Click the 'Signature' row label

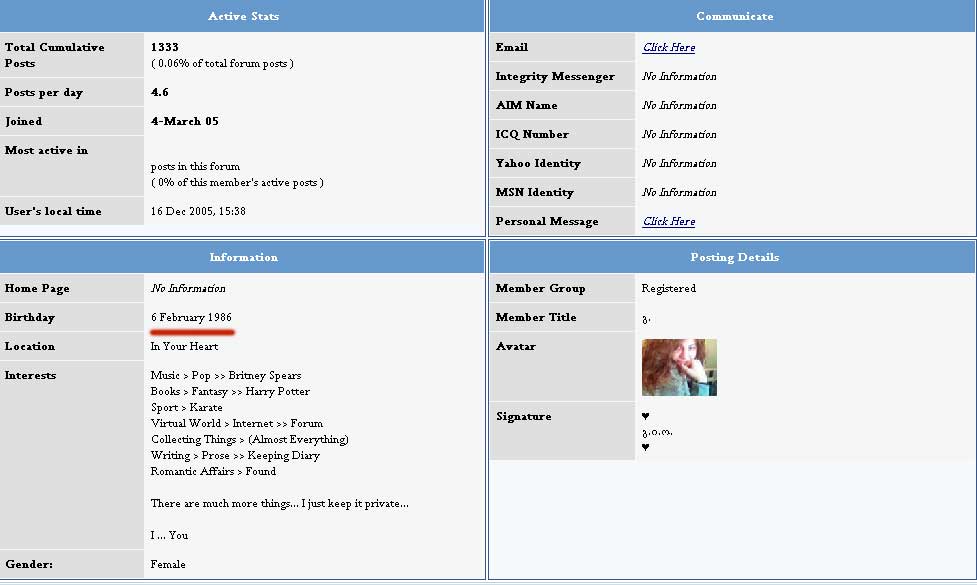[523, 416]
